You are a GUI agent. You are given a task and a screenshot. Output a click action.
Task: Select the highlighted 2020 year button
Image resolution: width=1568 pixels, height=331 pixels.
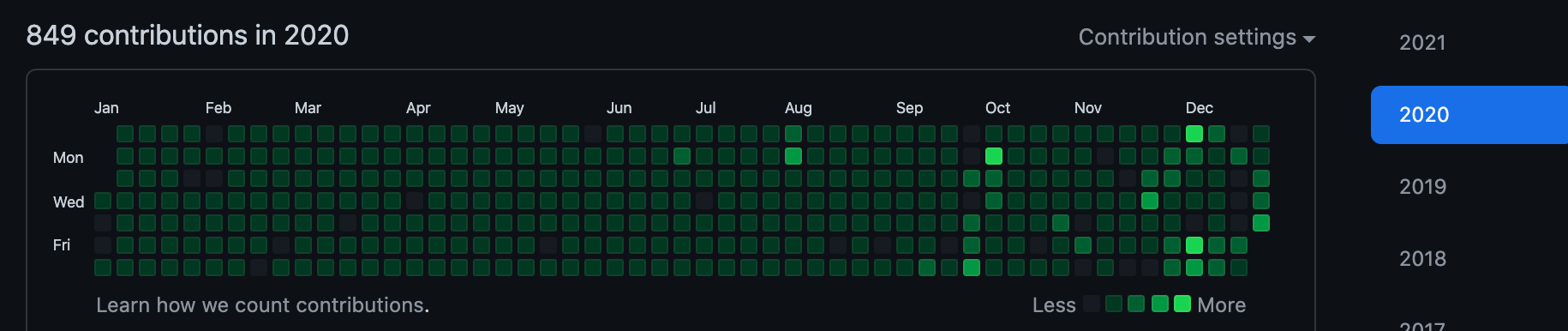pos(1469,115)
